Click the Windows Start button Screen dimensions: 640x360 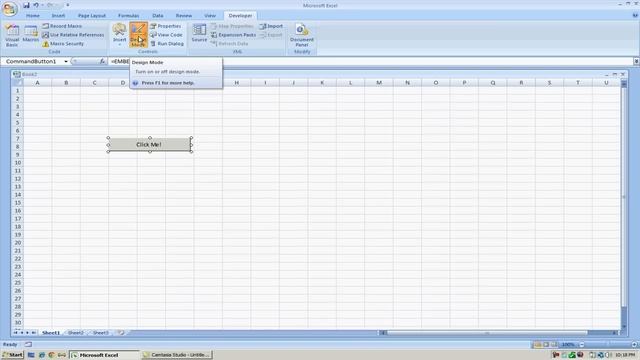(12, 355)
